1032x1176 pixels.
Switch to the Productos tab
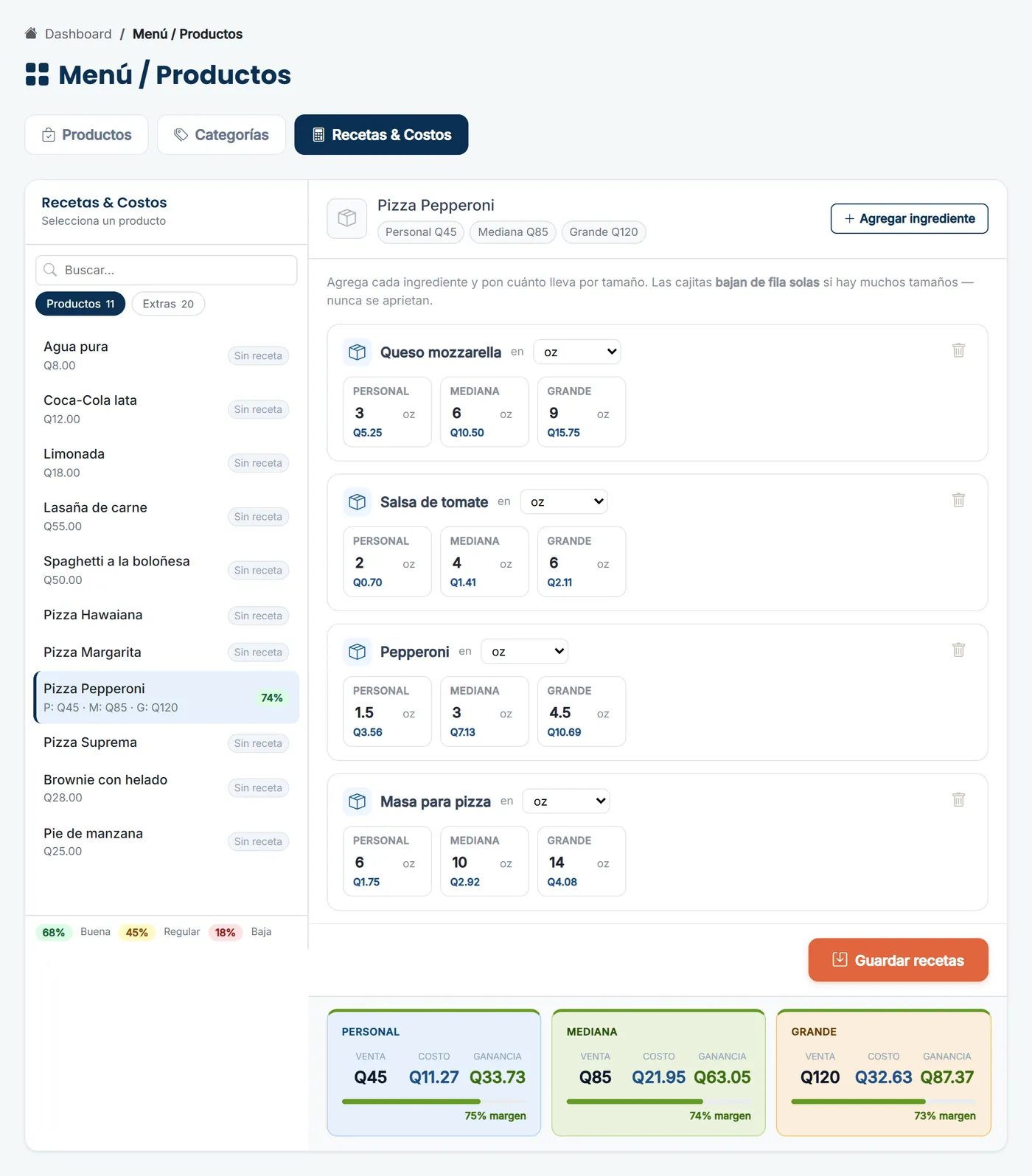[x=87, y=135]
